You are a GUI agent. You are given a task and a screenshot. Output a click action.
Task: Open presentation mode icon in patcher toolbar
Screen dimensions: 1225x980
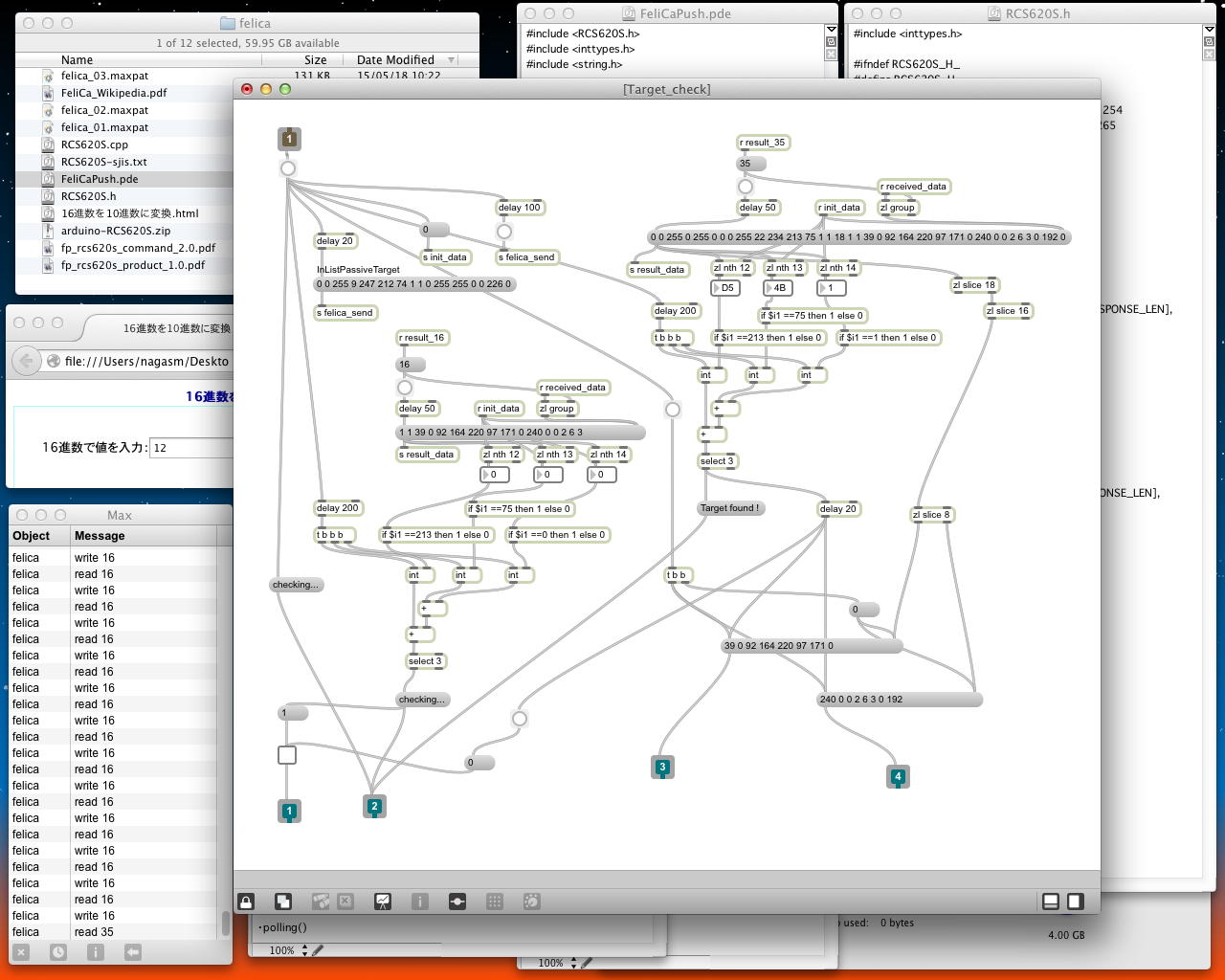click(x=383, y=901)
